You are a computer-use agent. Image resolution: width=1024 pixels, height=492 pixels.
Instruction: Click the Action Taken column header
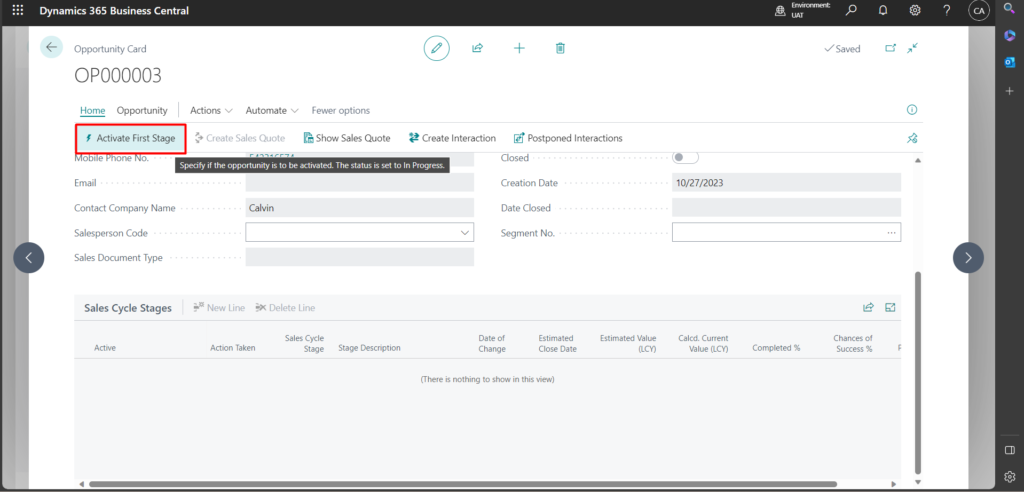pos(232,348)
